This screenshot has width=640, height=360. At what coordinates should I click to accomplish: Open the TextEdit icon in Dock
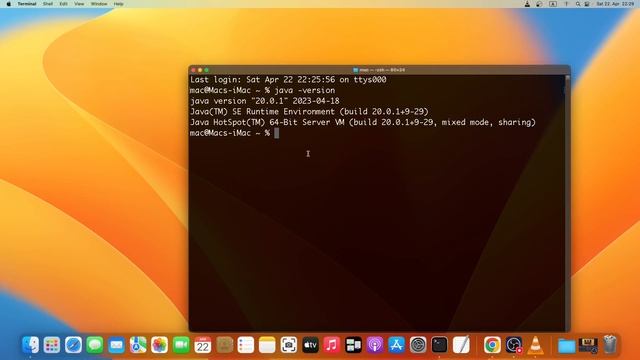point(461,345)
